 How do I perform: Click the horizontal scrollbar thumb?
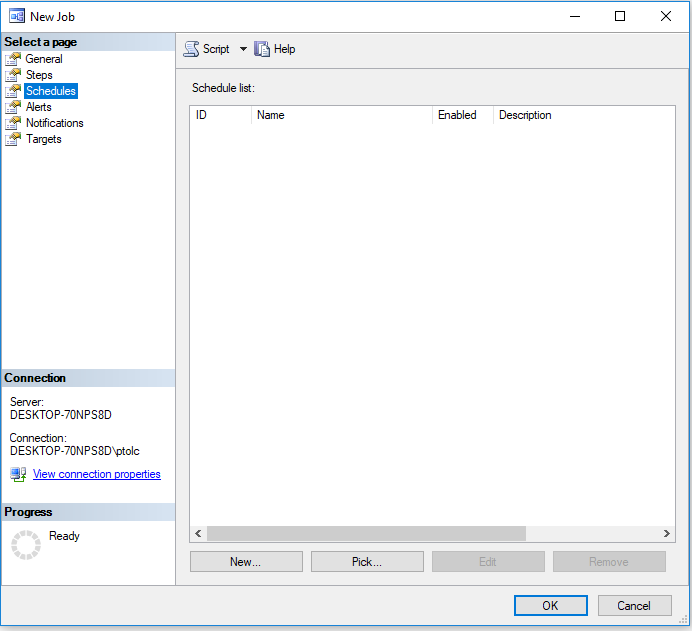366,534
